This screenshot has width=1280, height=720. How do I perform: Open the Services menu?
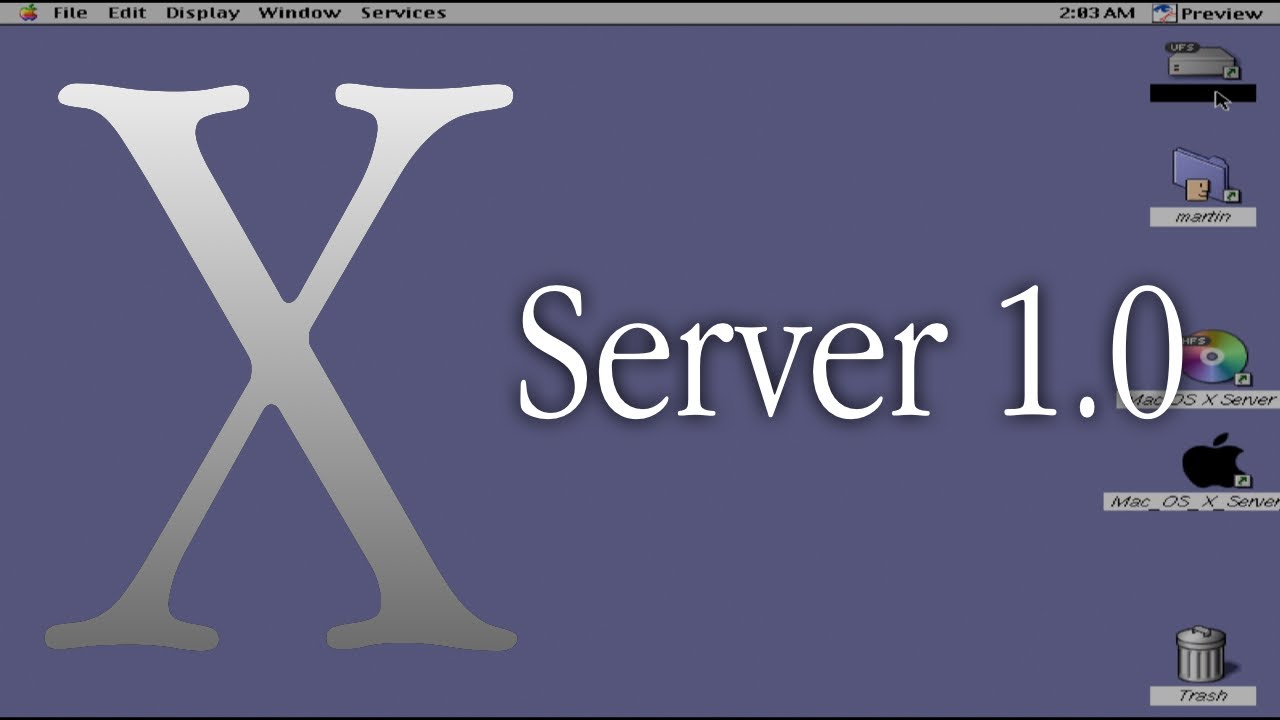tap(403, 13)
